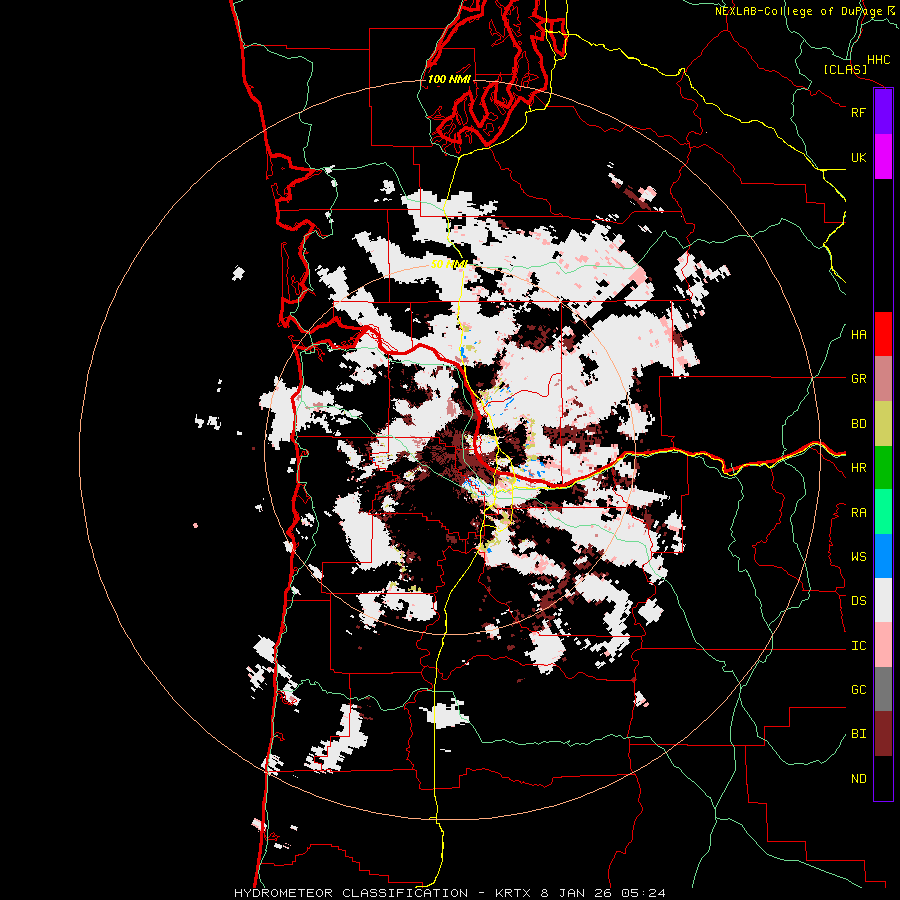Click the ND legend label
Screen dimensions: 900x900
[858, 779]
